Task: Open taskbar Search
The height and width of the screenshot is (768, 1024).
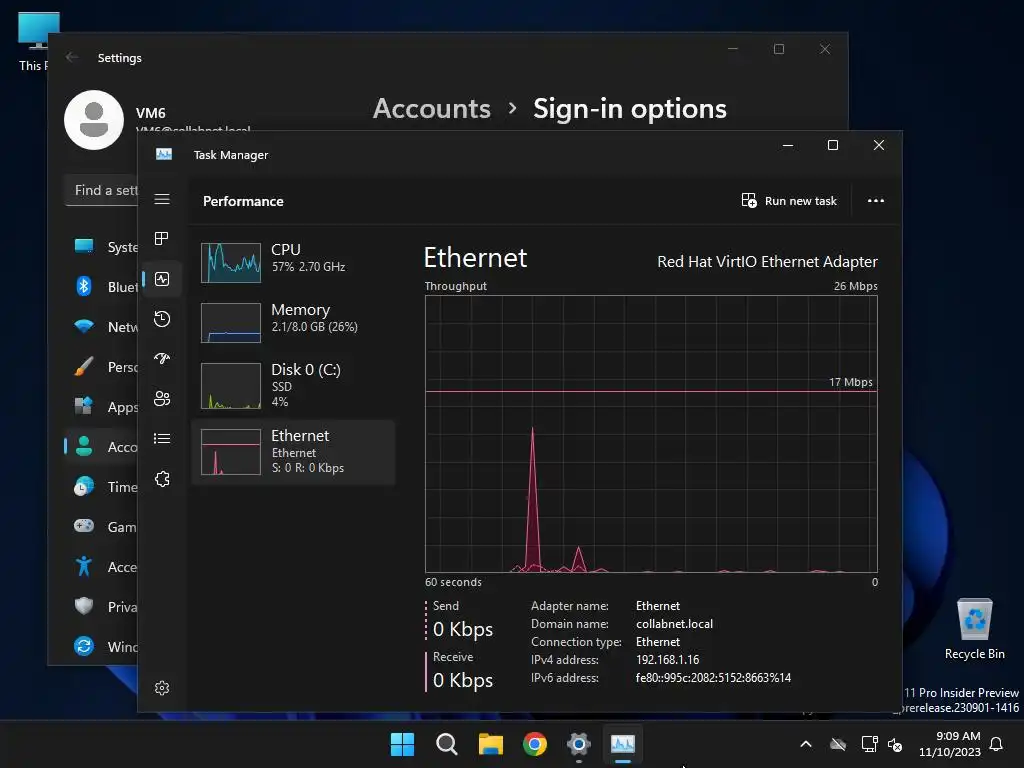Action: click(x=447, y=744)
